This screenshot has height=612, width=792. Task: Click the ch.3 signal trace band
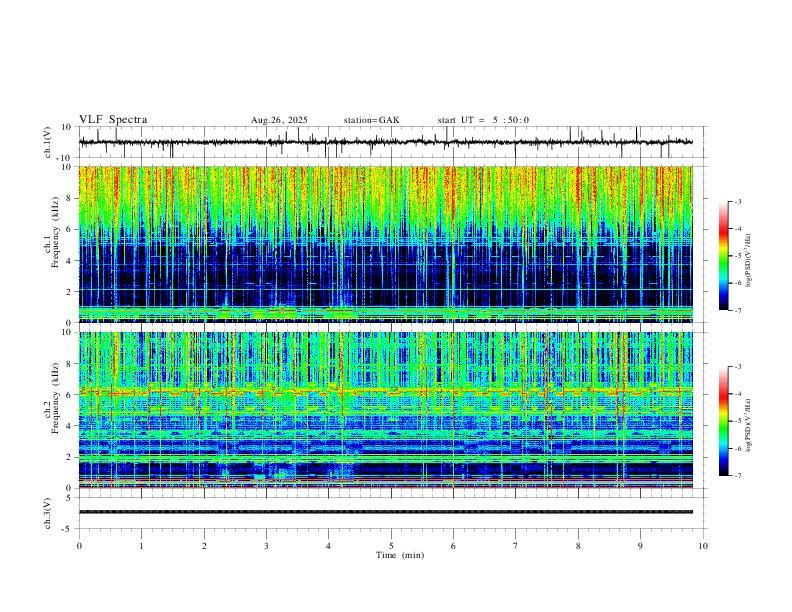point(386,512)
